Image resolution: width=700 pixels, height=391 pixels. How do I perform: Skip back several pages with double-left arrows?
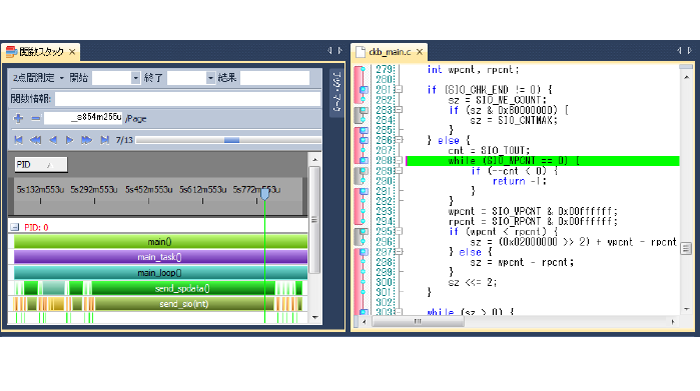click(35, 140)
